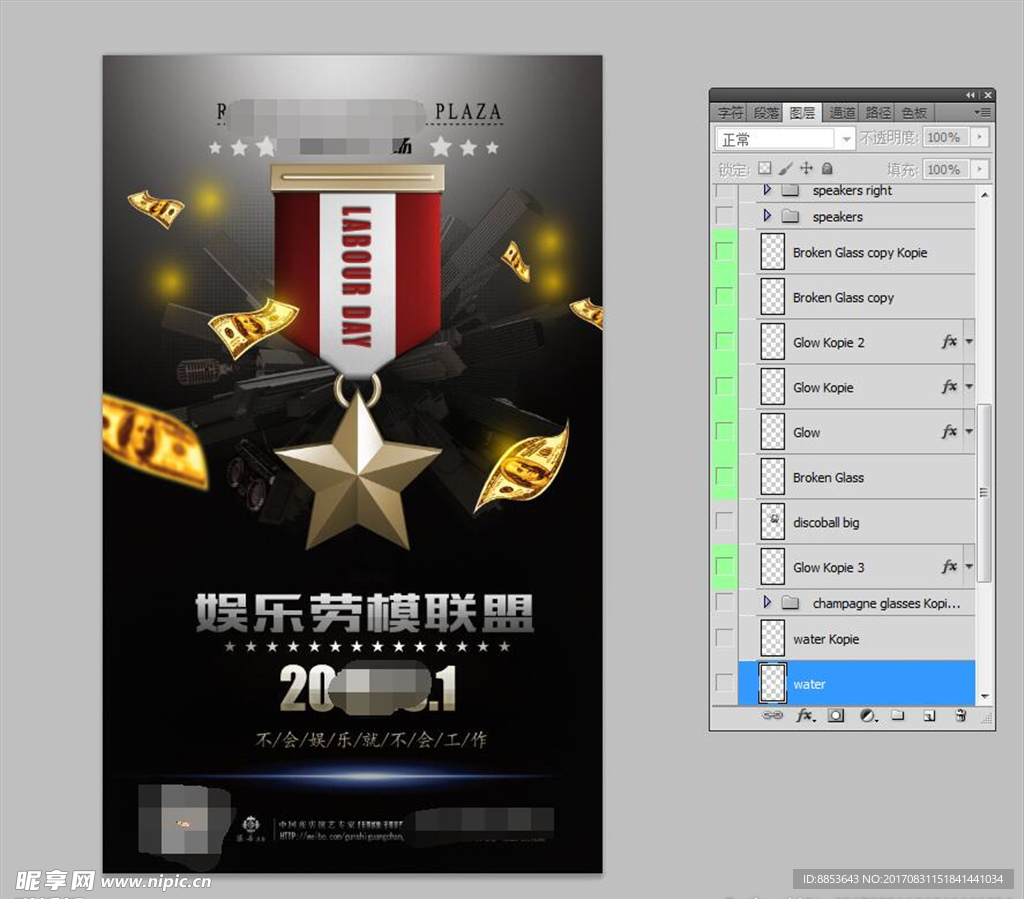
Task: Open the opacity slider arrow
Action: tap(980, 137)
